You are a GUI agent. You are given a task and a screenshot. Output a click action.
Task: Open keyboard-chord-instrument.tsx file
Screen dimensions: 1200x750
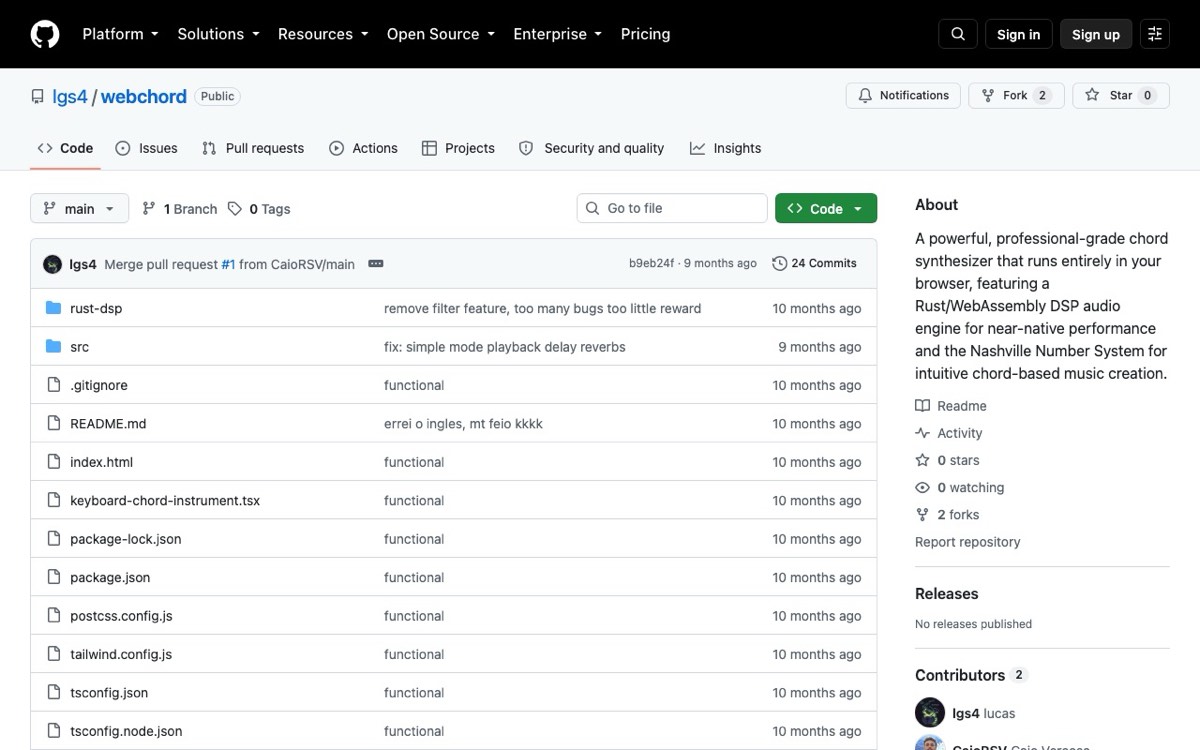point(165,501)
